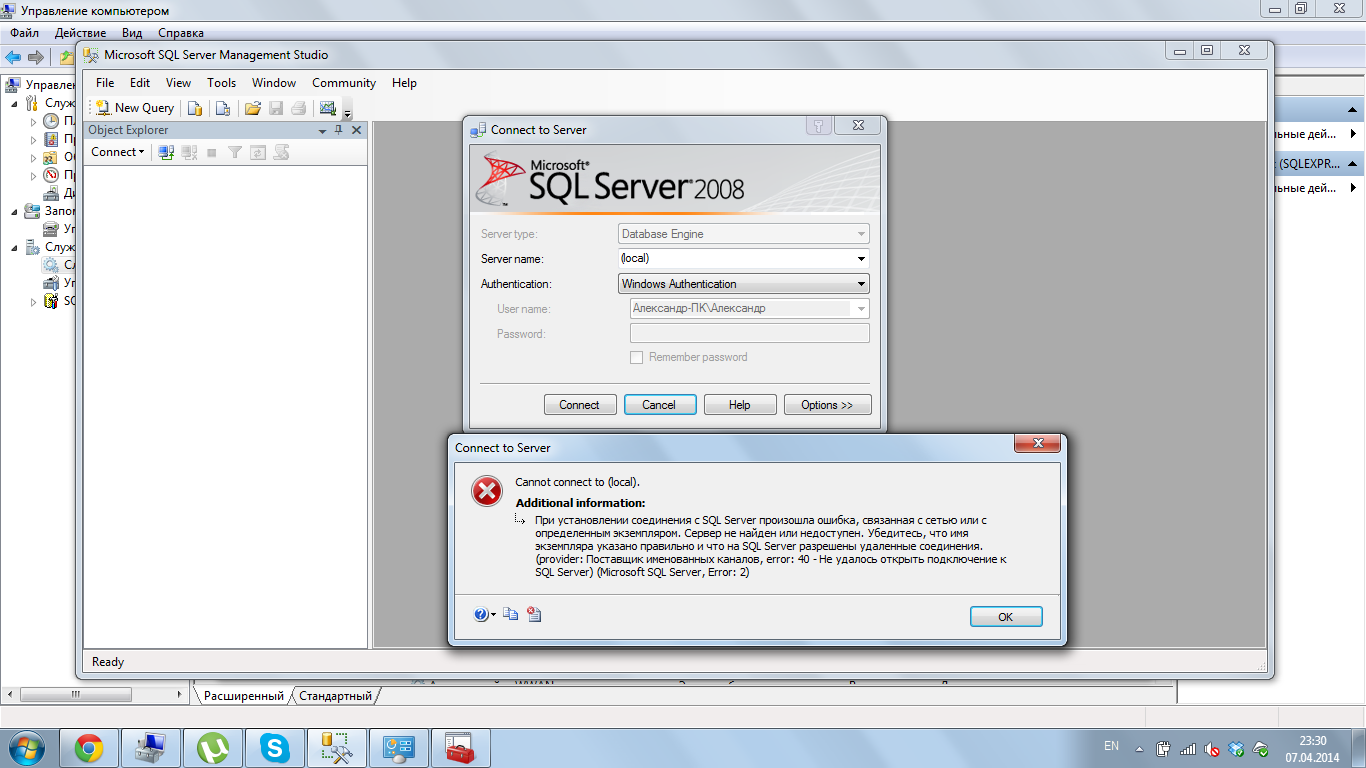This screenshot has height=768, width=1366.
Task: Toggle the Remember password checkbox
Action: [x=636, y=357]
